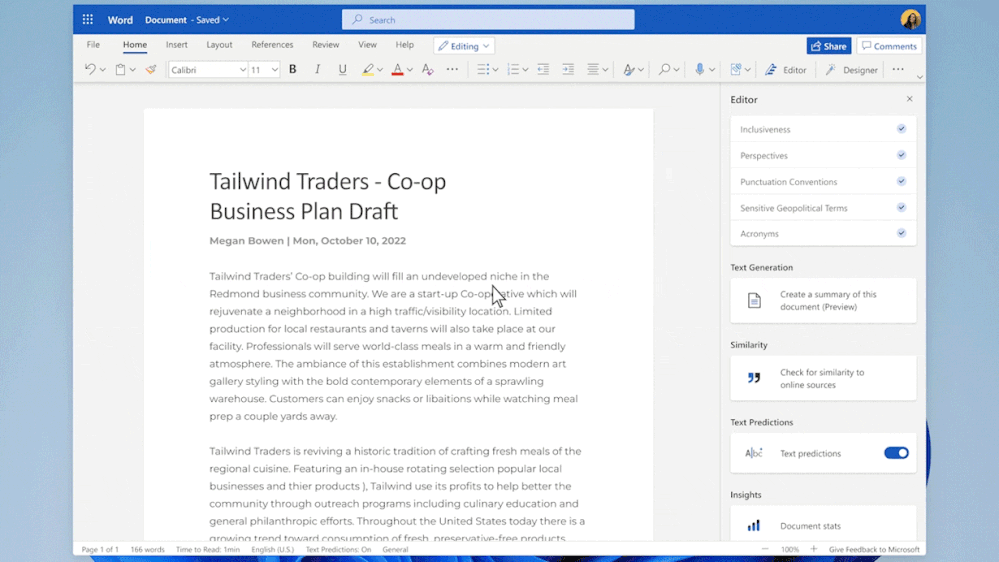Click the Increase Indent icon
The width and height of the screenshot is (999, 562).
tap(568, 69)
